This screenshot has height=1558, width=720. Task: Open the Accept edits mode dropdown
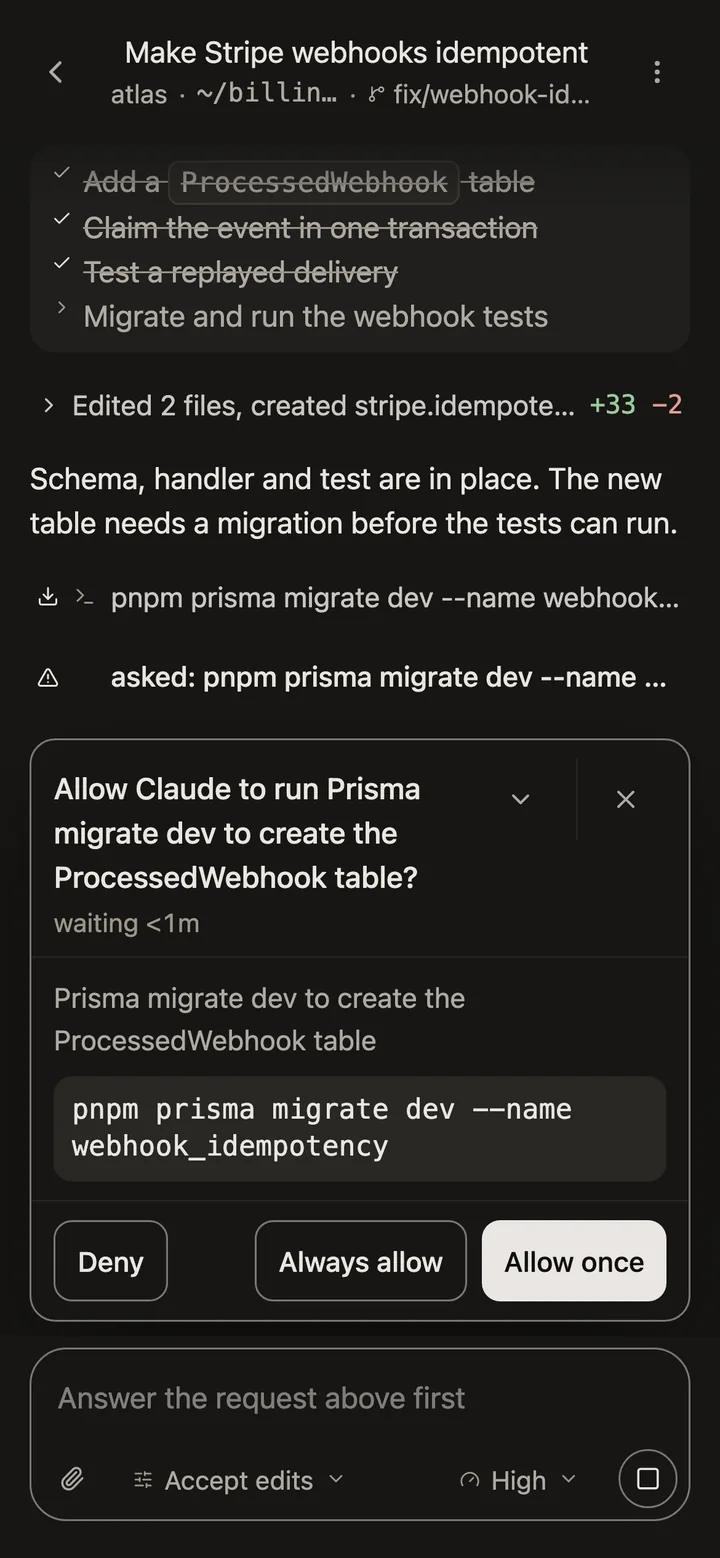[x=238, y=1480]
